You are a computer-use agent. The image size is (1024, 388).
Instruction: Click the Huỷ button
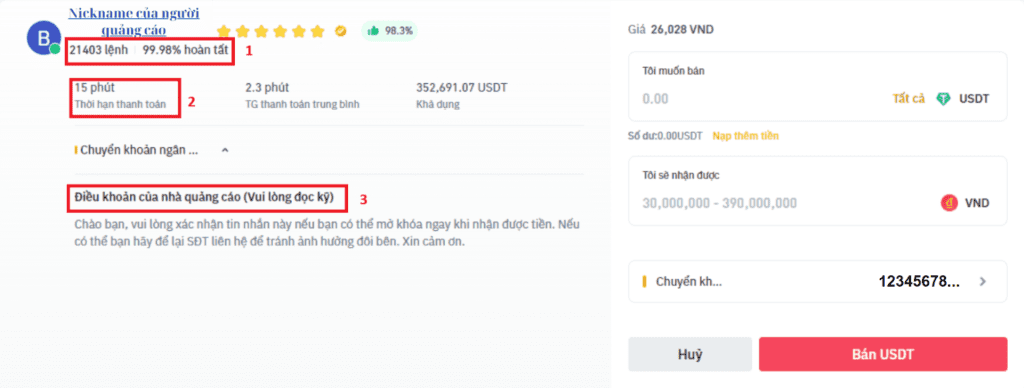pyautogui.click(x=690, y=355)
